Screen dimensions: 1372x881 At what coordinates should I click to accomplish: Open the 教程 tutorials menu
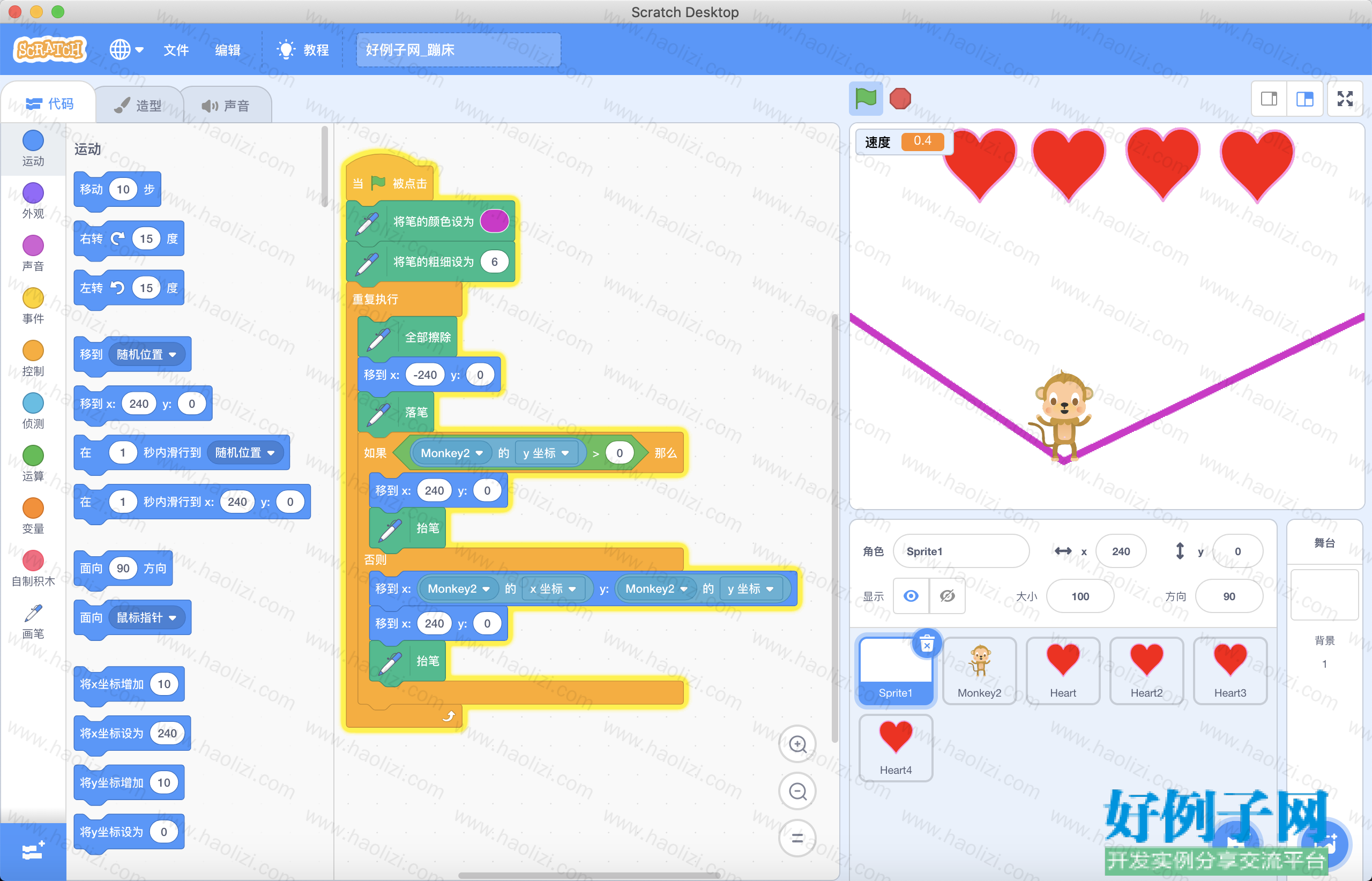(303, 50)
